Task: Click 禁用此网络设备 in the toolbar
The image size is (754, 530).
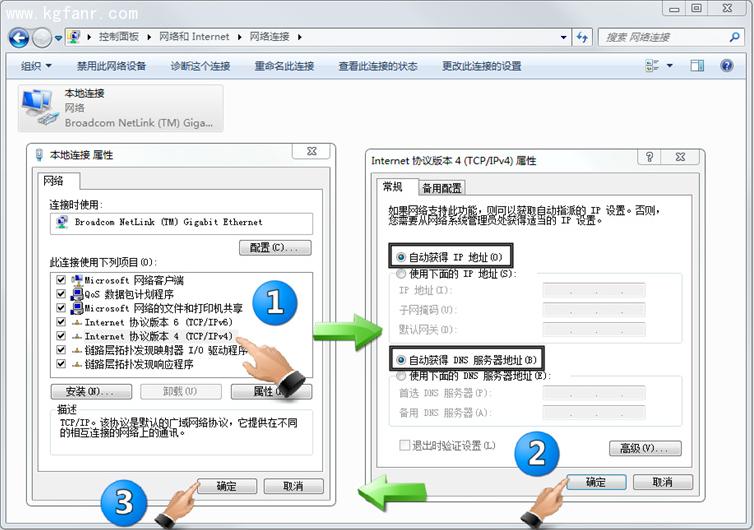Action: click(111, 66)
